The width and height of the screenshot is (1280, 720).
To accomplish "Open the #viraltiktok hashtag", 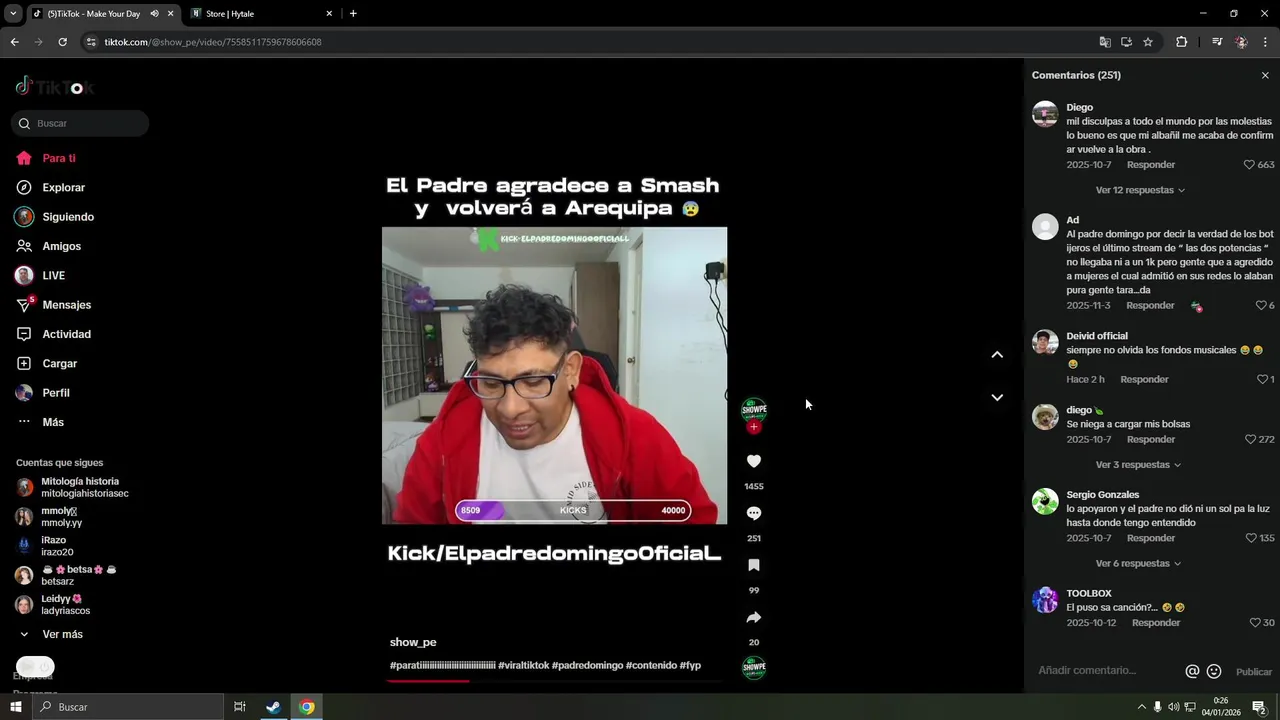I will [x=523, y=665].
